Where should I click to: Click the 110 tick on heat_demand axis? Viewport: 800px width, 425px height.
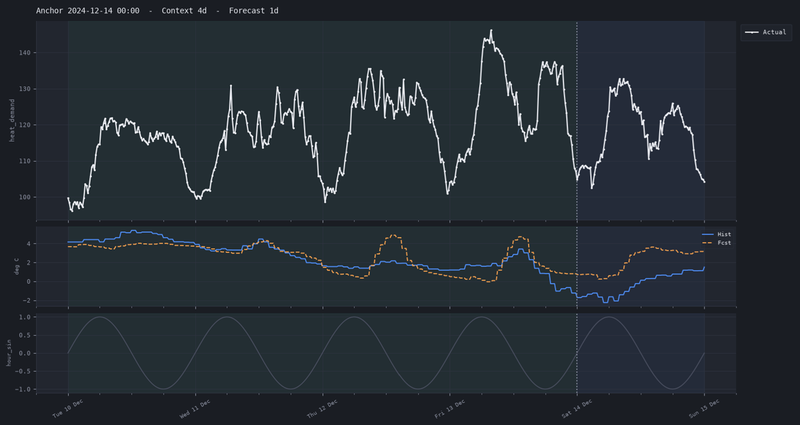[26, 161]
